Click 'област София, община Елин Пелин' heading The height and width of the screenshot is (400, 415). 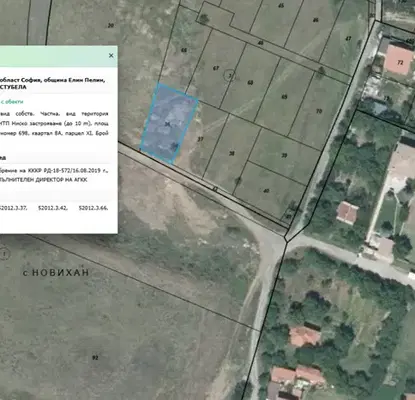52,80
